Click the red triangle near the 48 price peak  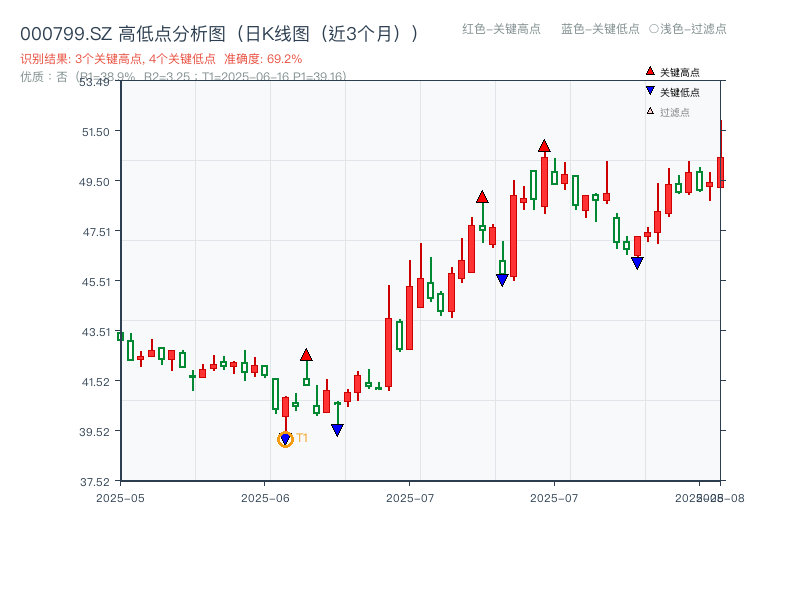coord(481,198)
